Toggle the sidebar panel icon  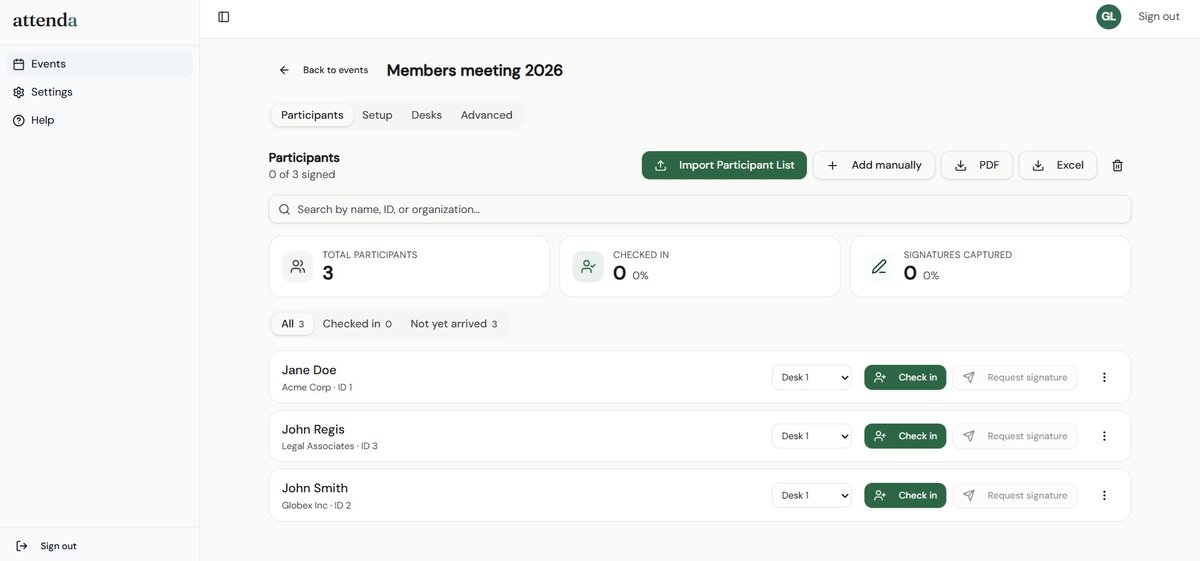224,17
